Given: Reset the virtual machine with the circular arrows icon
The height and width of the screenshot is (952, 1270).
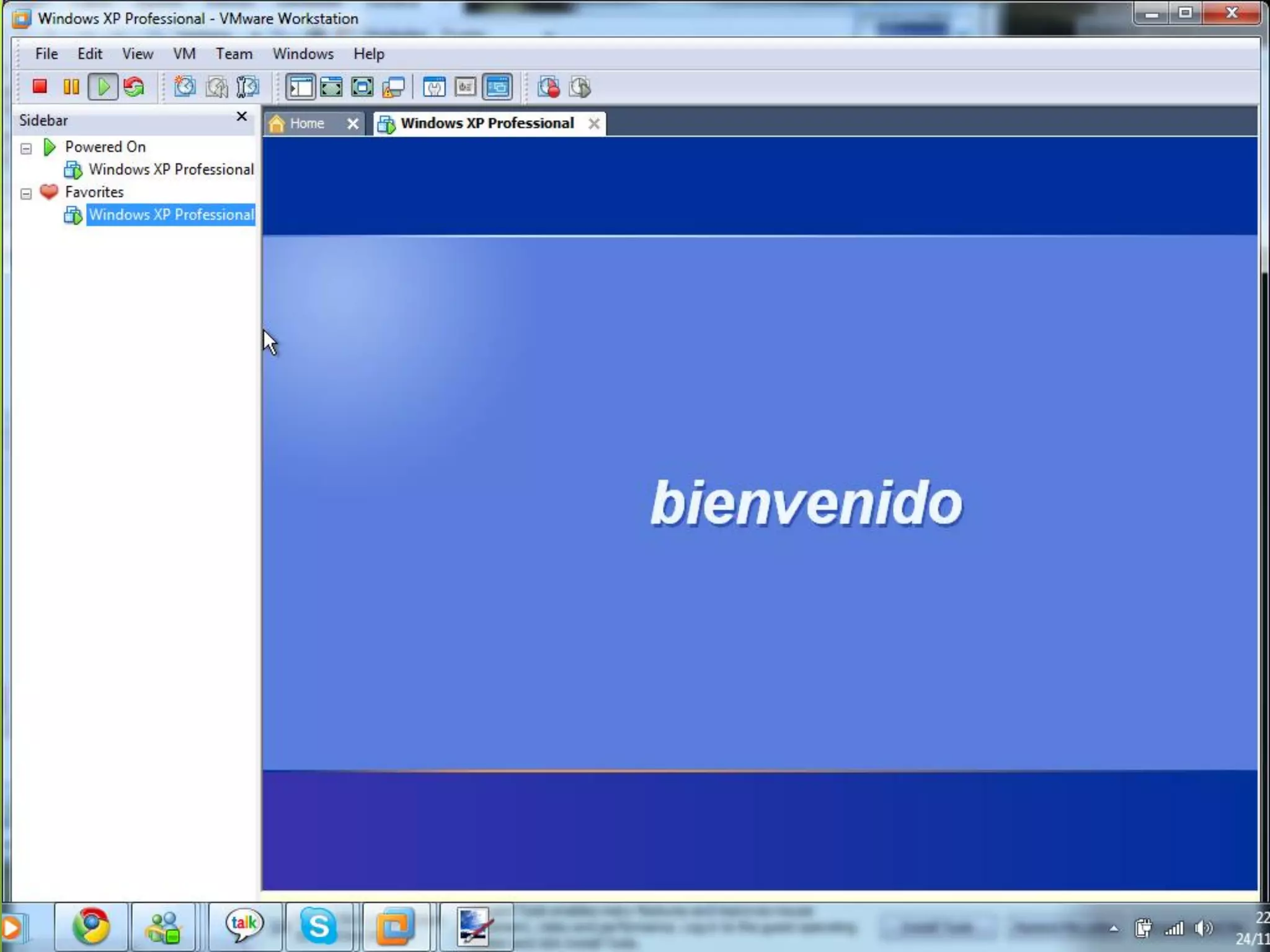Looking at the screenshot, I should [x=134, y=87].
